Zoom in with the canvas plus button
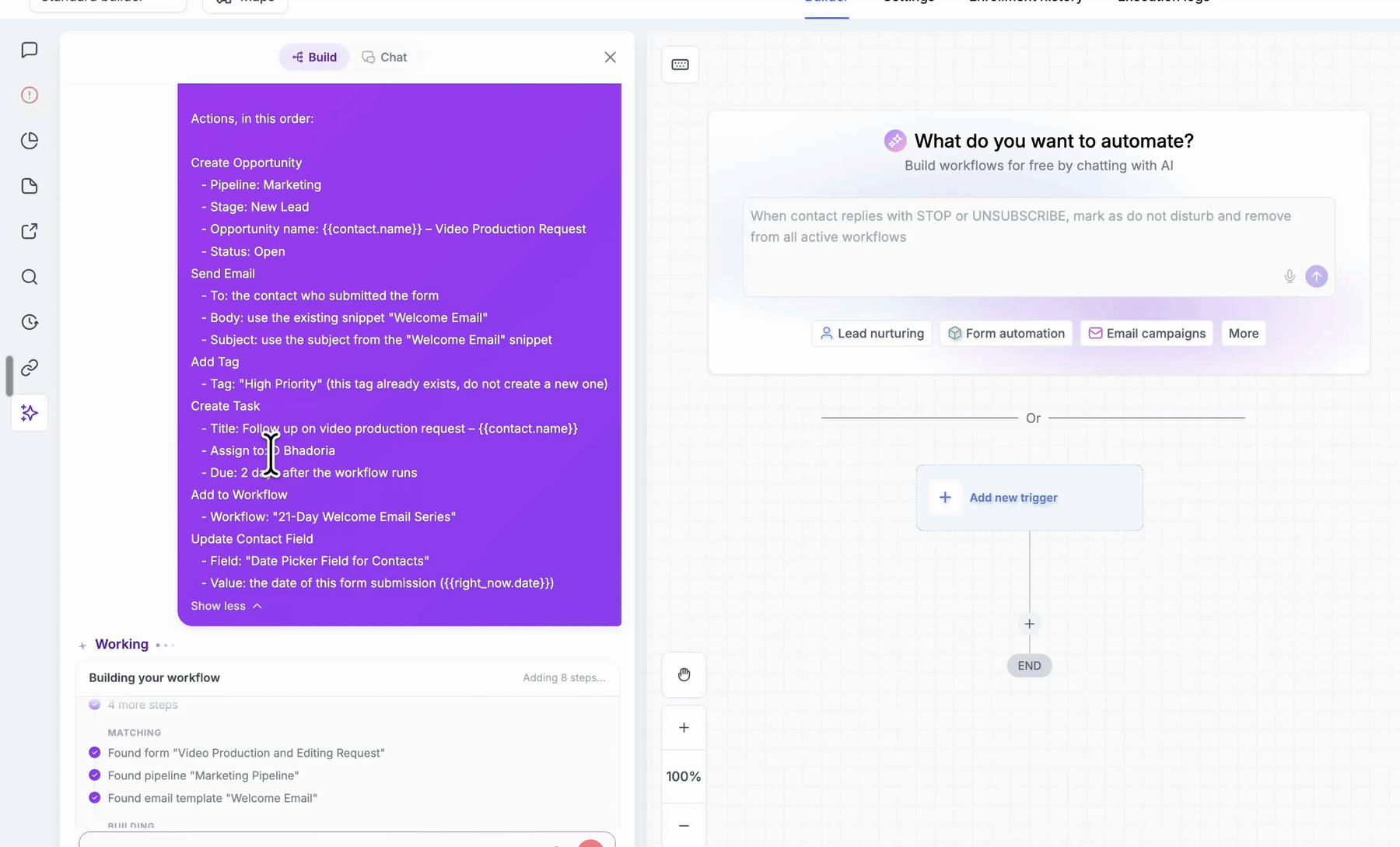Screen dimensions: 1400x847 click(x=684, y=728)
